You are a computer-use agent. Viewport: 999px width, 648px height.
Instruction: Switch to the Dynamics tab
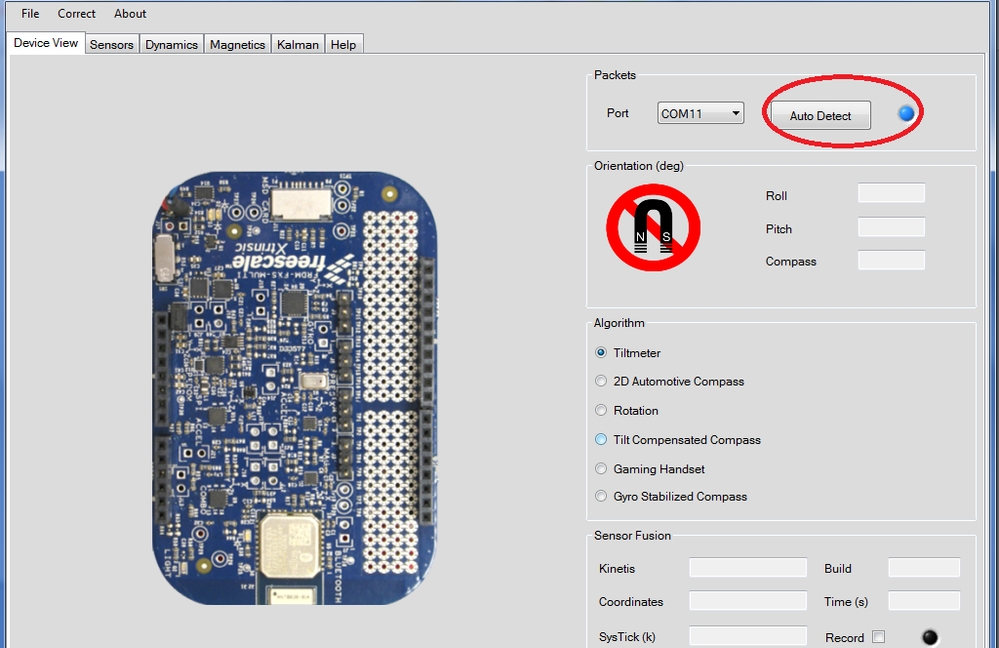(x=171, y=45)
